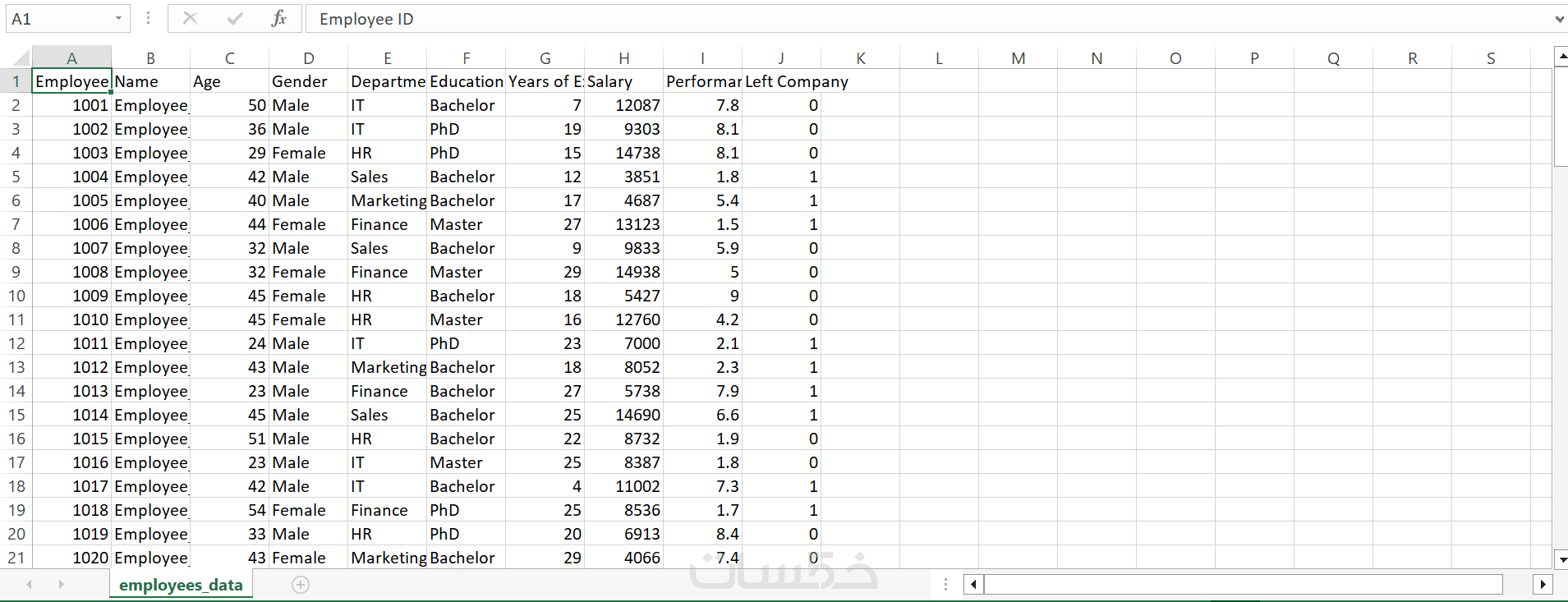1568x602 pixels.
Task: Select column M header
Action: click(1019, 57)
